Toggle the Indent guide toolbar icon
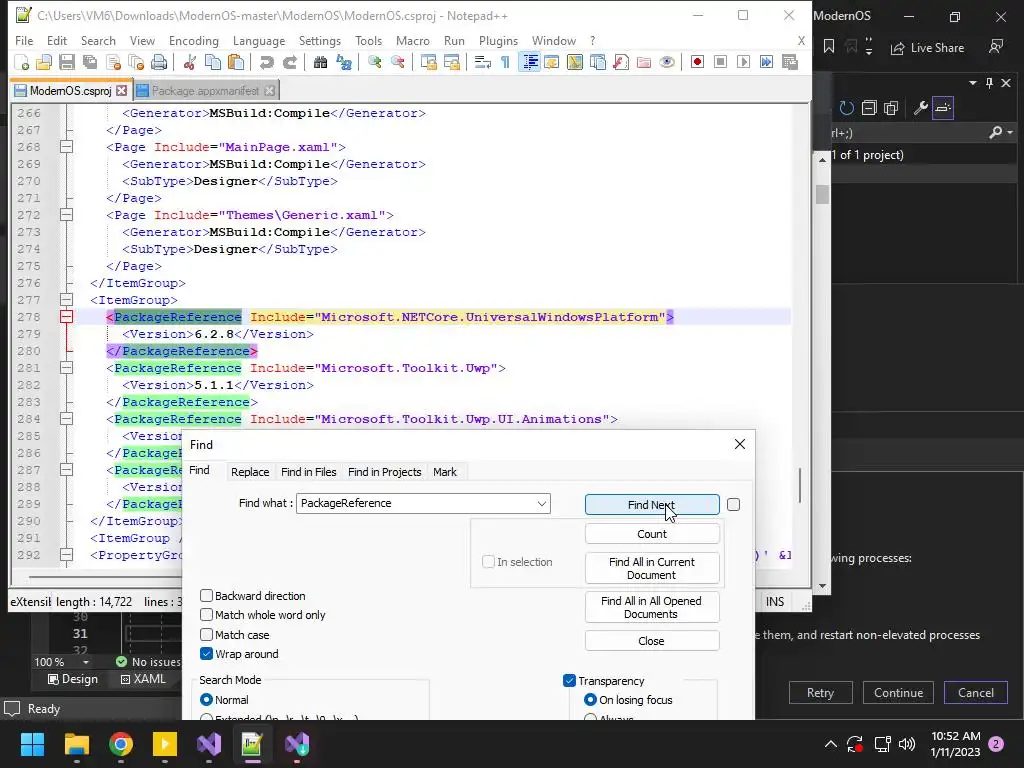This screenshot has width=1024, height=768. [x=530, y=63]
